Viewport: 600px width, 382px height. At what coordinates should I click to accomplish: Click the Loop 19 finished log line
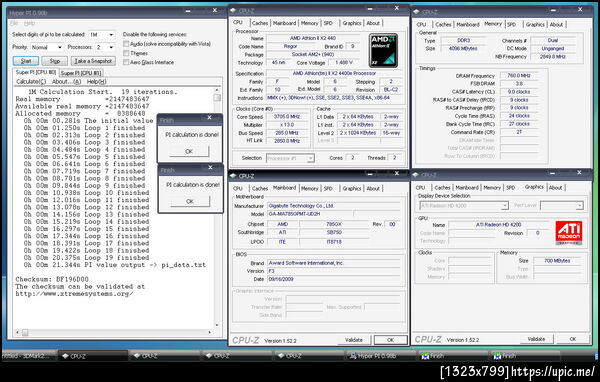[x=86, y=258]
